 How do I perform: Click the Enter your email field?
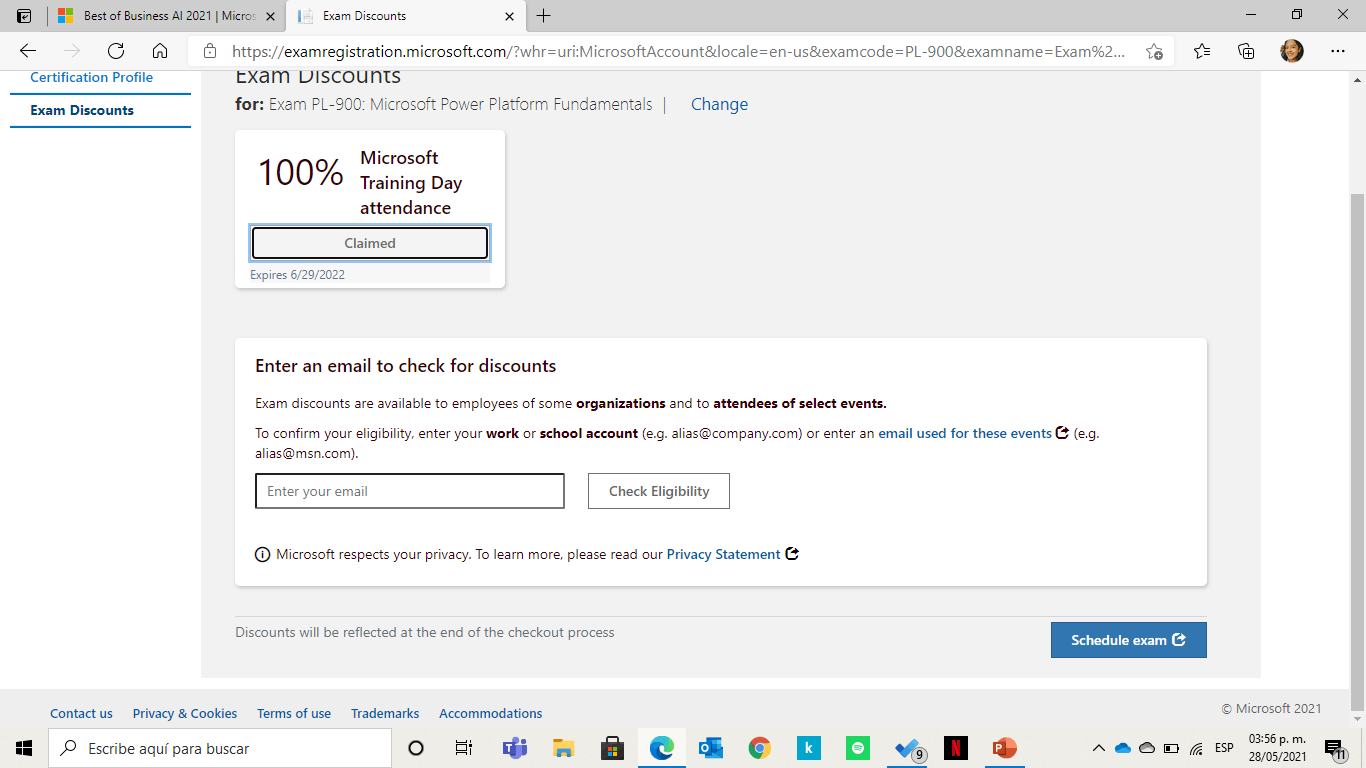pyautogui.click(x=410, y=491)
